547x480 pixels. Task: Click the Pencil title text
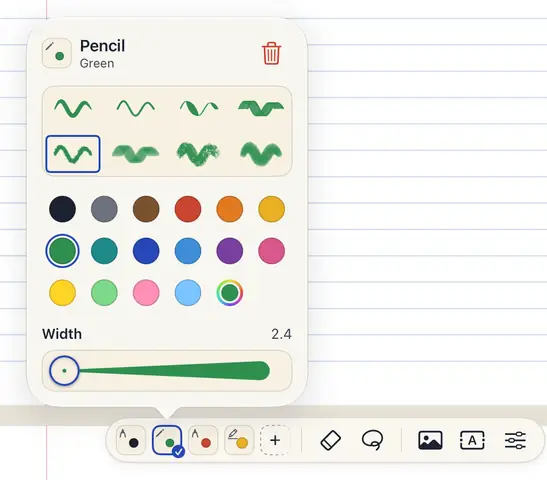click(102, 46)
